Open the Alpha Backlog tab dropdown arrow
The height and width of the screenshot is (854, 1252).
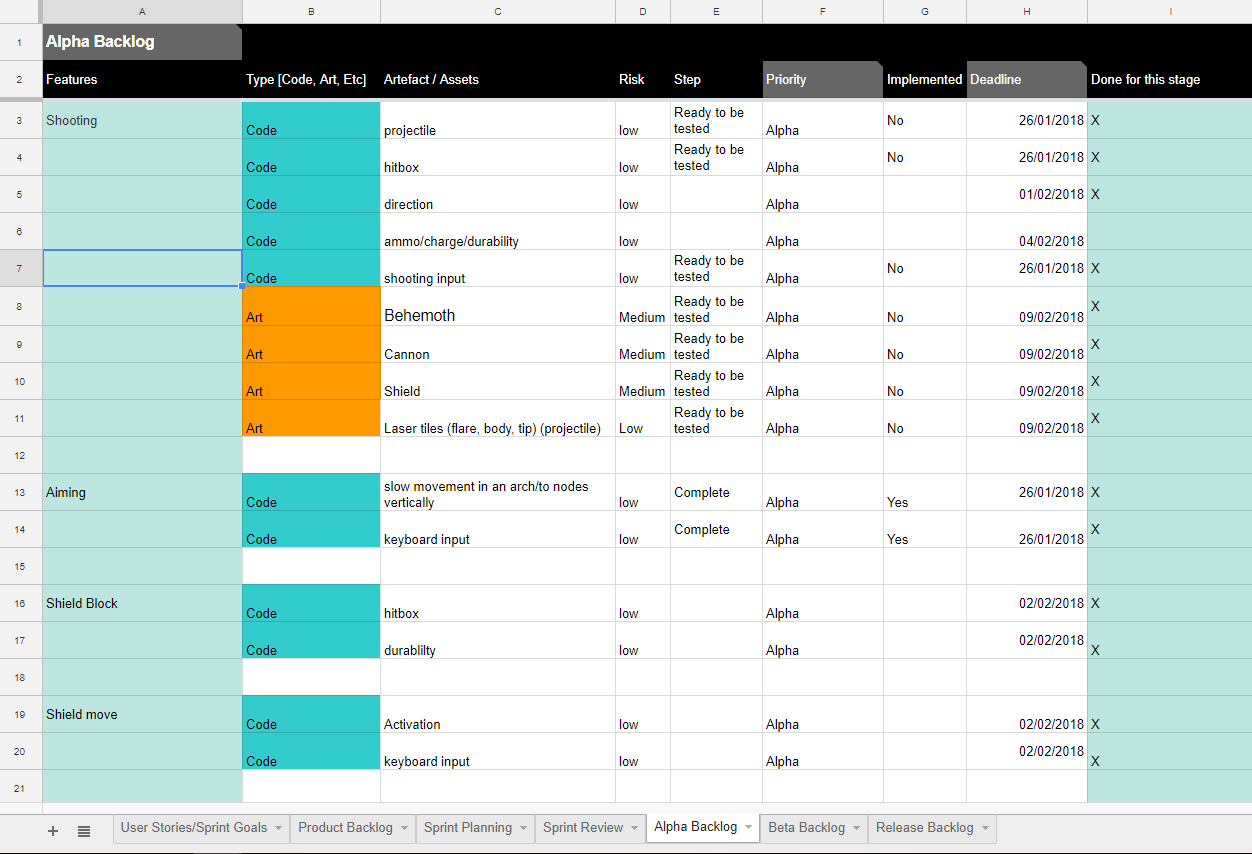(x=748, y=828)
